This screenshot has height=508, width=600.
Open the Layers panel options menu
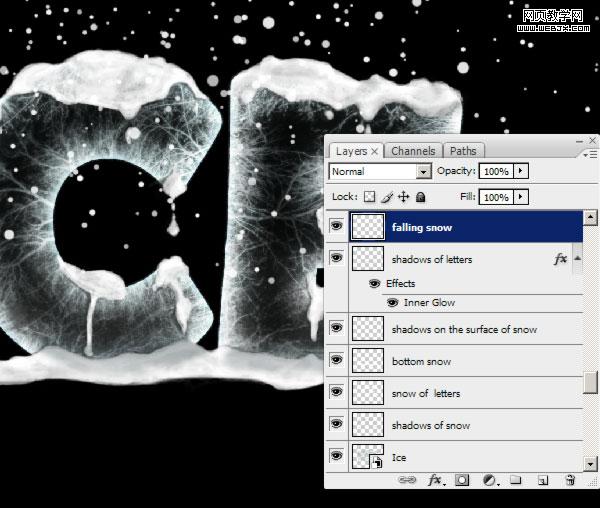click(590, 155)
